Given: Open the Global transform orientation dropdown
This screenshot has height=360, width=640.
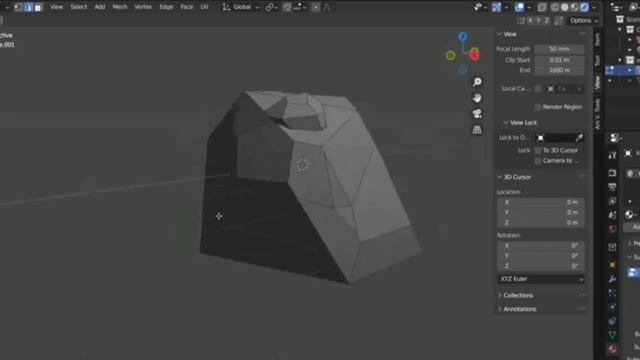Looking at the screenshot, I should [x=240, y=7].
